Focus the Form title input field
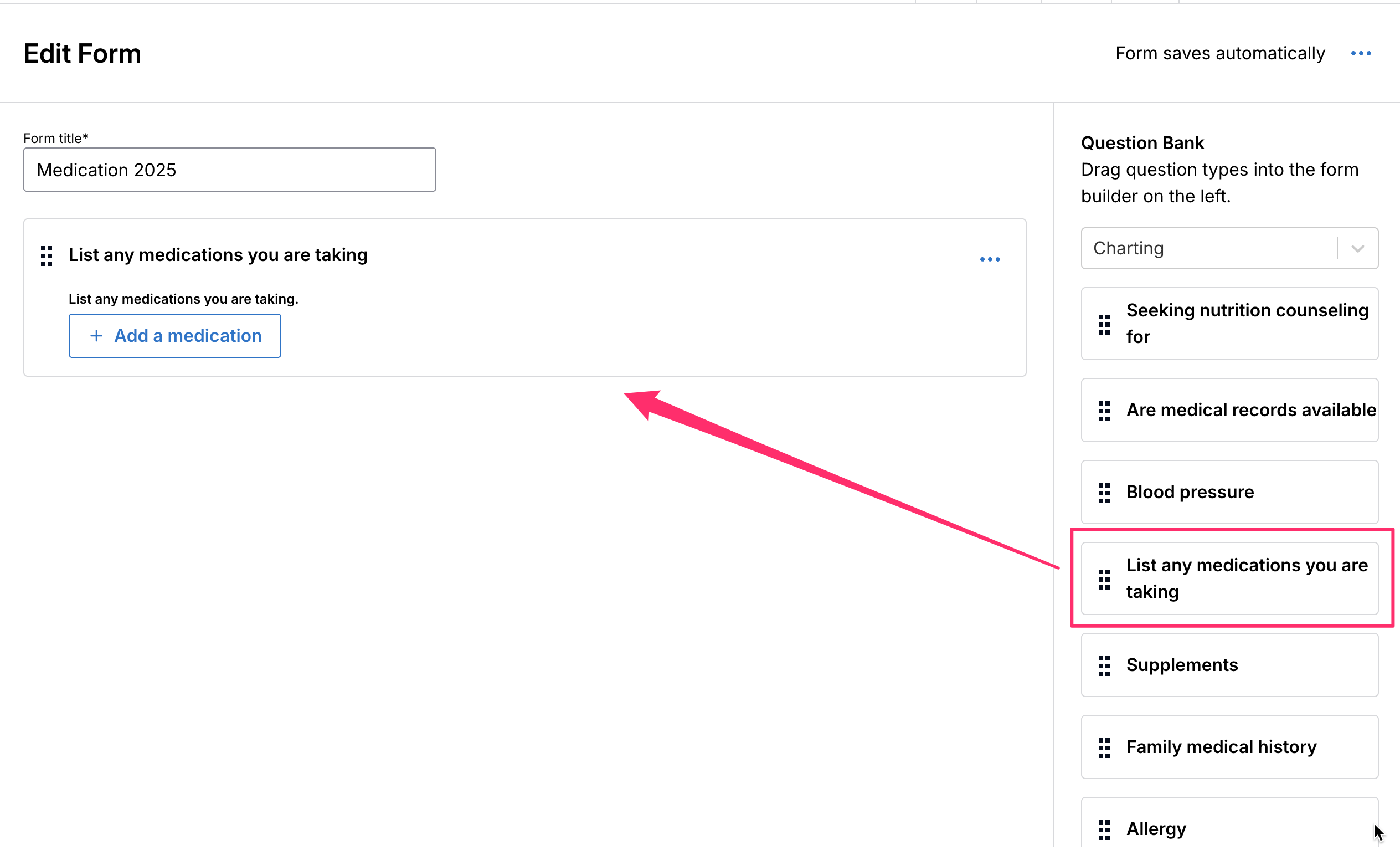1400x850 pixels. [229, 170]
